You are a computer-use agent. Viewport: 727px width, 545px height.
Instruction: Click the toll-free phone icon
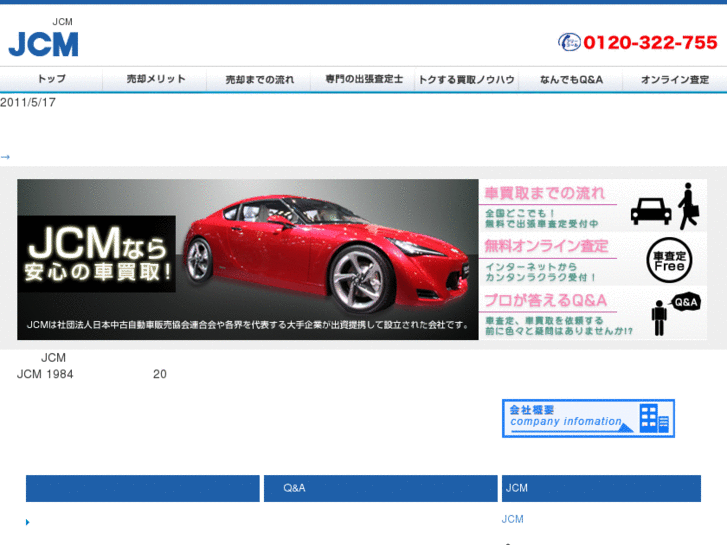click(569, 42)
